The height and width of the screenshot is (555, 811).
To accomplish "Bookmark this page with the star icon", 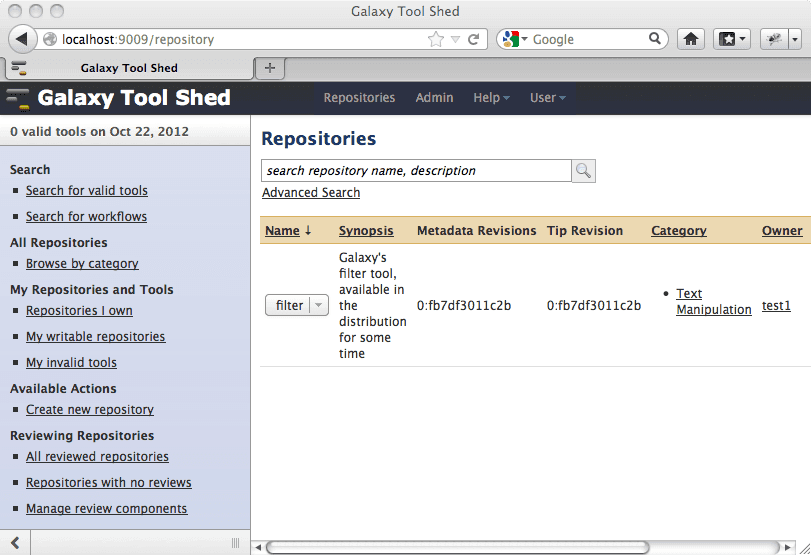I will click(435, 40).
